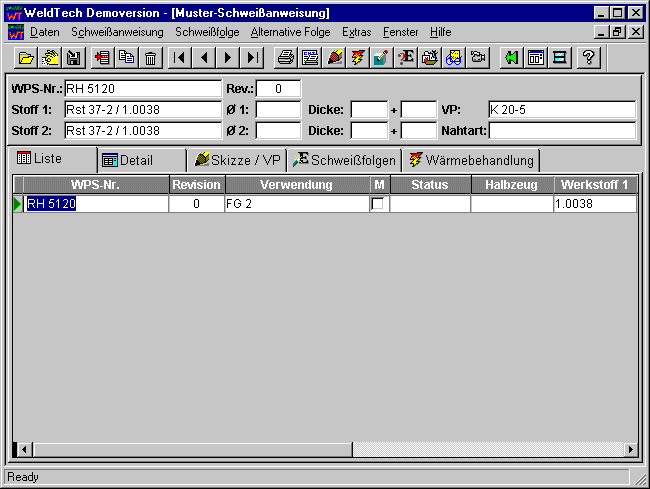Viewport: 650px width, 489px height.
Task: Open the Schweißanweisung menu
Action: [x=117, y=32]
